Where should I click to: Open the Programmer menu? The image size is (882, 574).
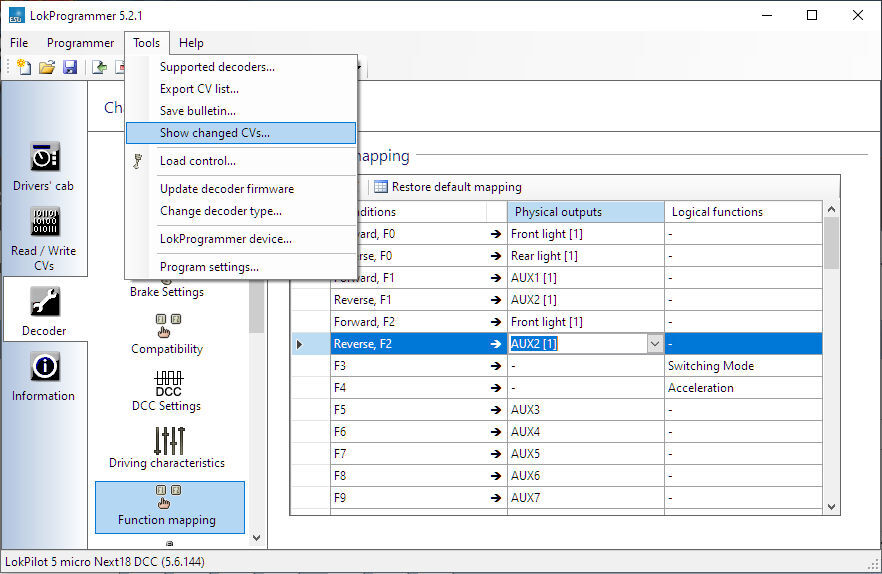coord(80,43)
